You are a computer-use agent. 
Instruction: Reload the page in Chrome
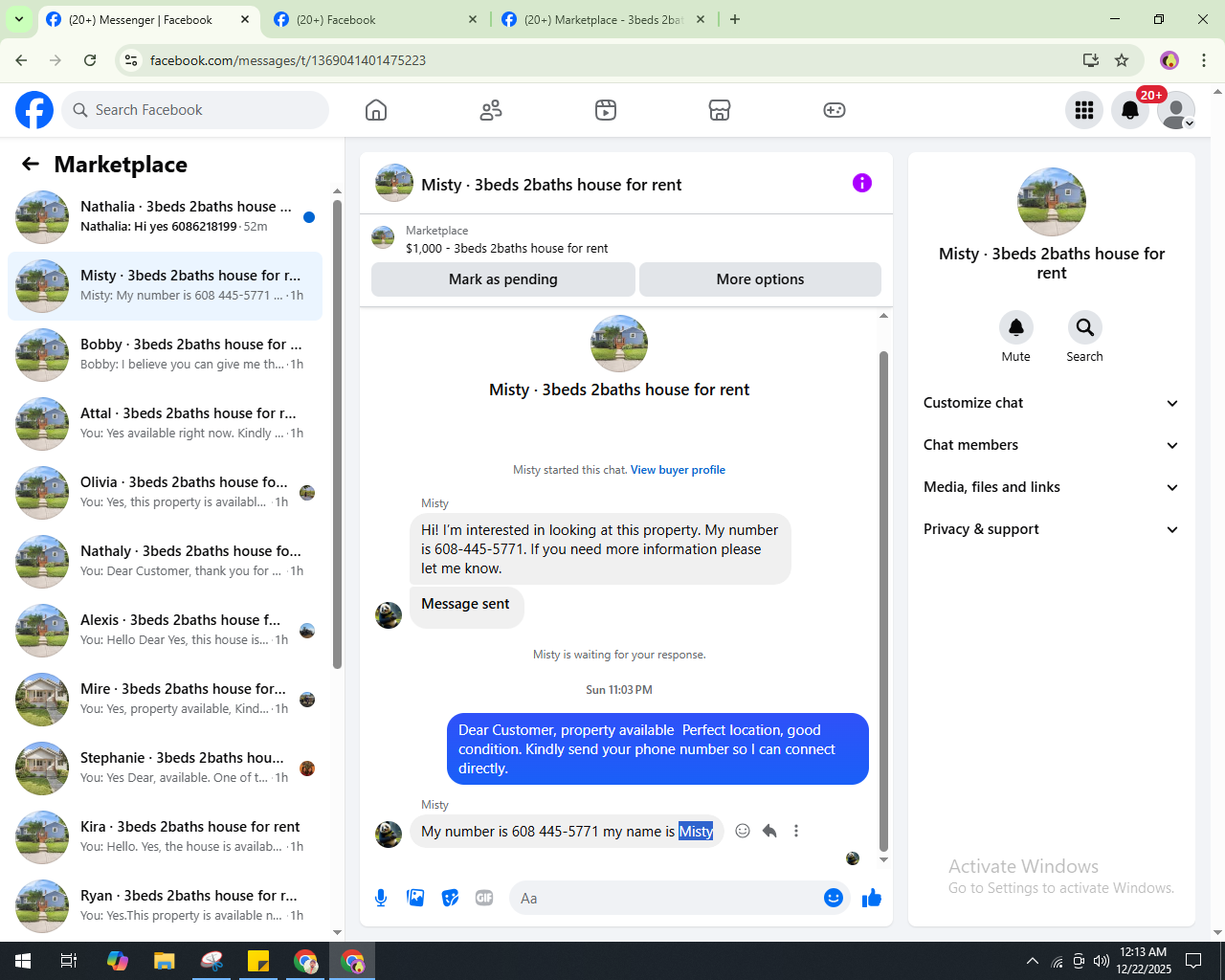pos(90,60)
